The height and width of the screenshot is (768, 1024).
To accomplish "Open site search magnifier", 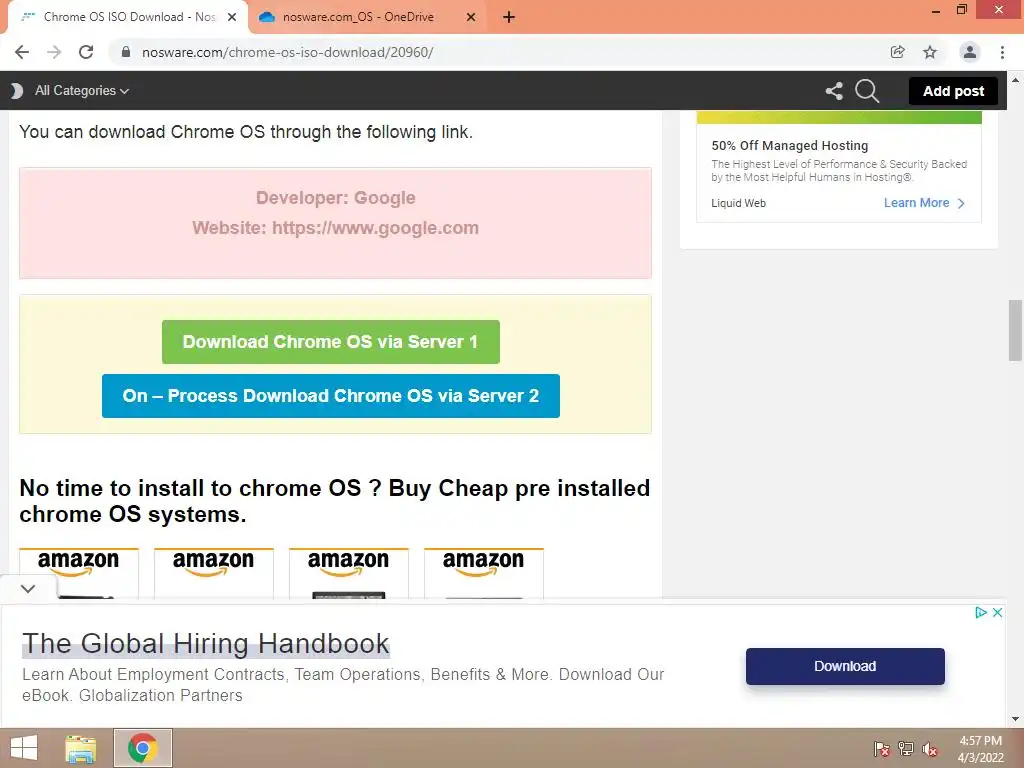I will point(867,91).
